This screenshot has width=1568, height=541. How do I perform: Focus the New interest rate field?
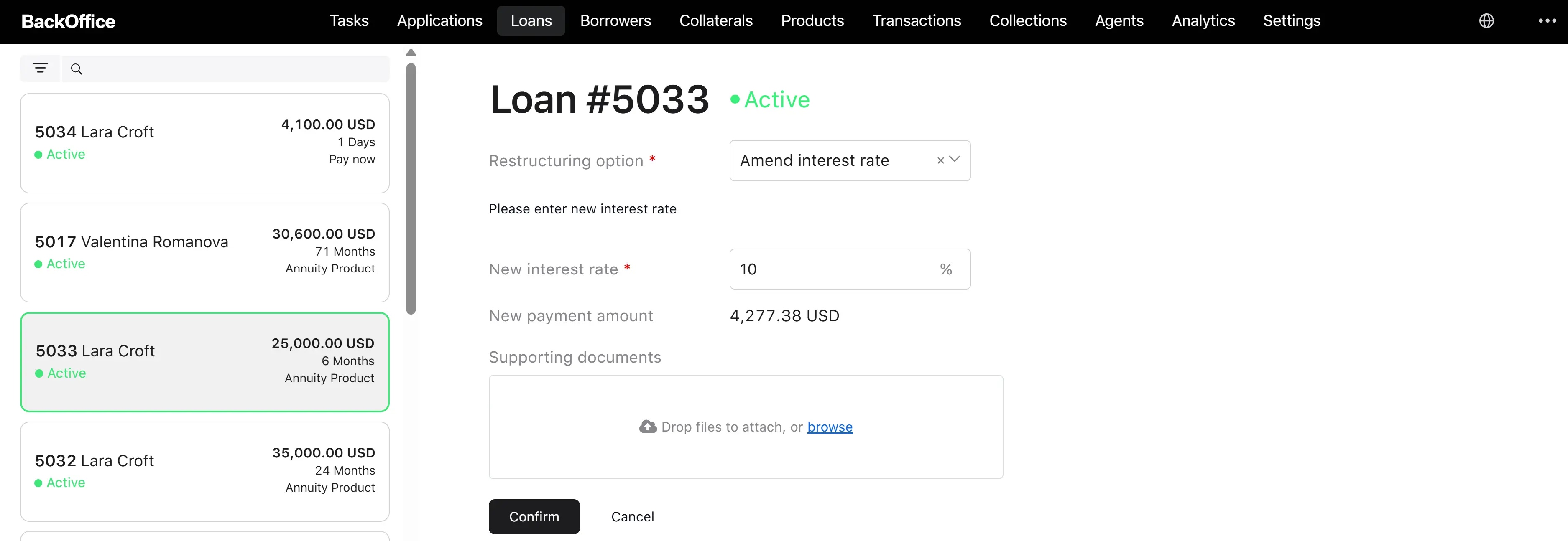(850, 269)
